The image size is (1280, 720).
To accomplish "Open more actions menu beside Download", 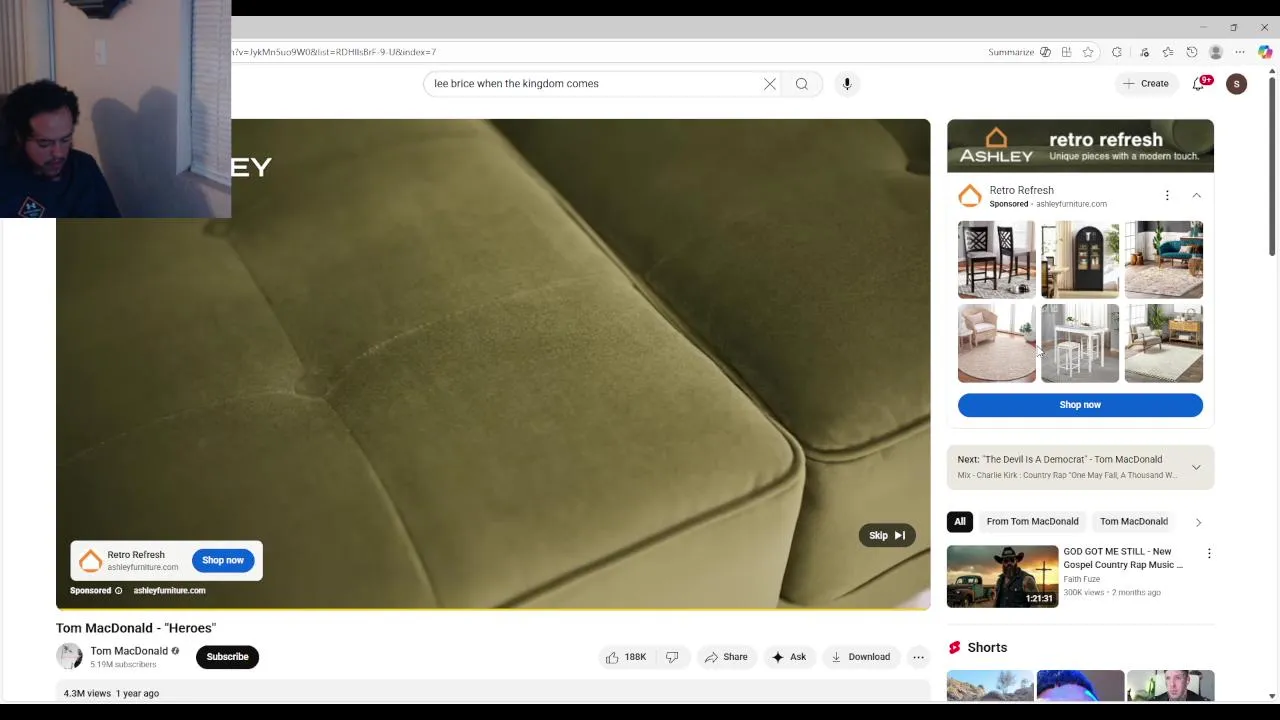I will click(x=918, y=657).
